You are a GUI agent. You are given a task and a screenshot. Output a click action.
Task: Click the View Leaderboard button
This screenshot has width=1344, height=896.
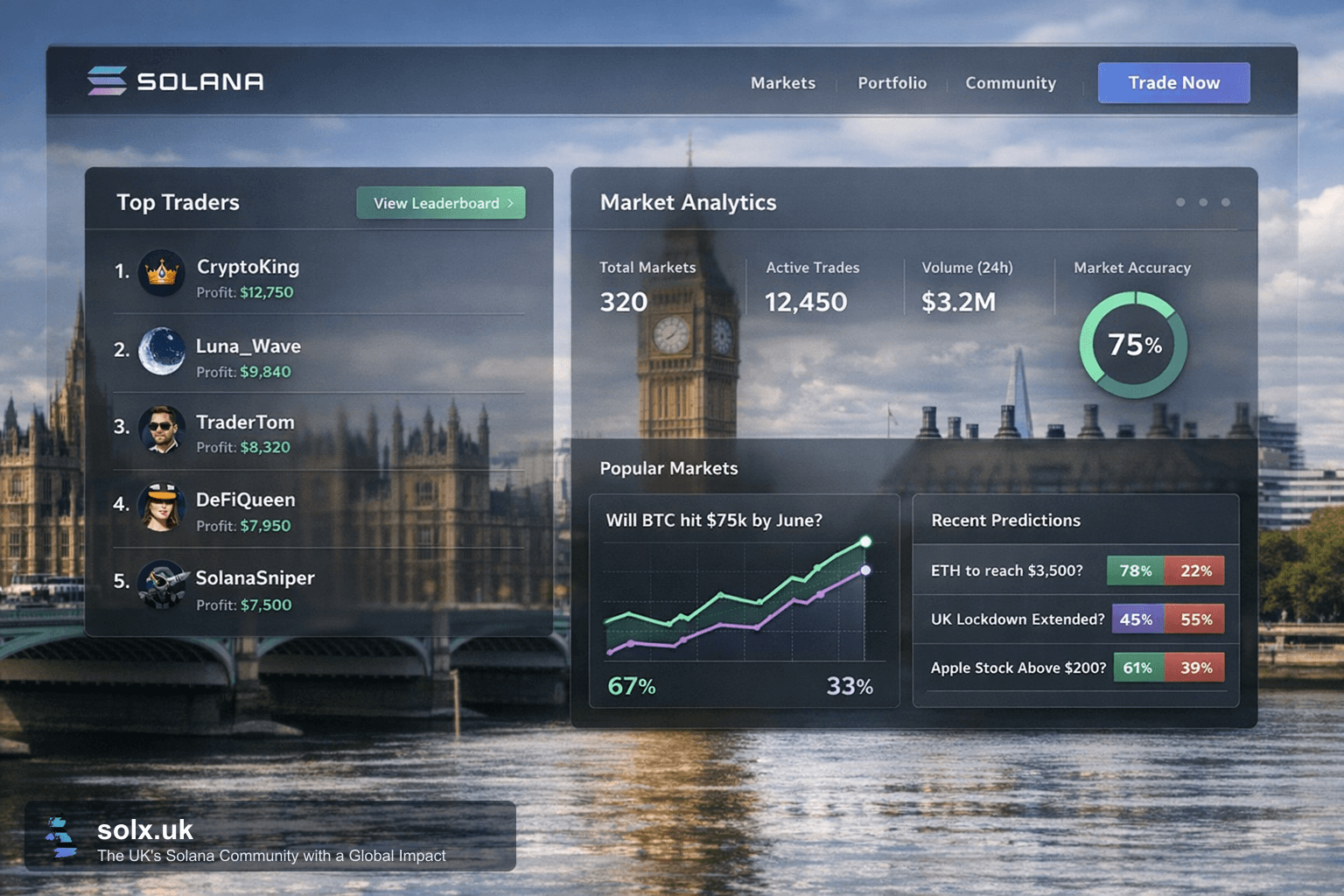click(441, 203)
